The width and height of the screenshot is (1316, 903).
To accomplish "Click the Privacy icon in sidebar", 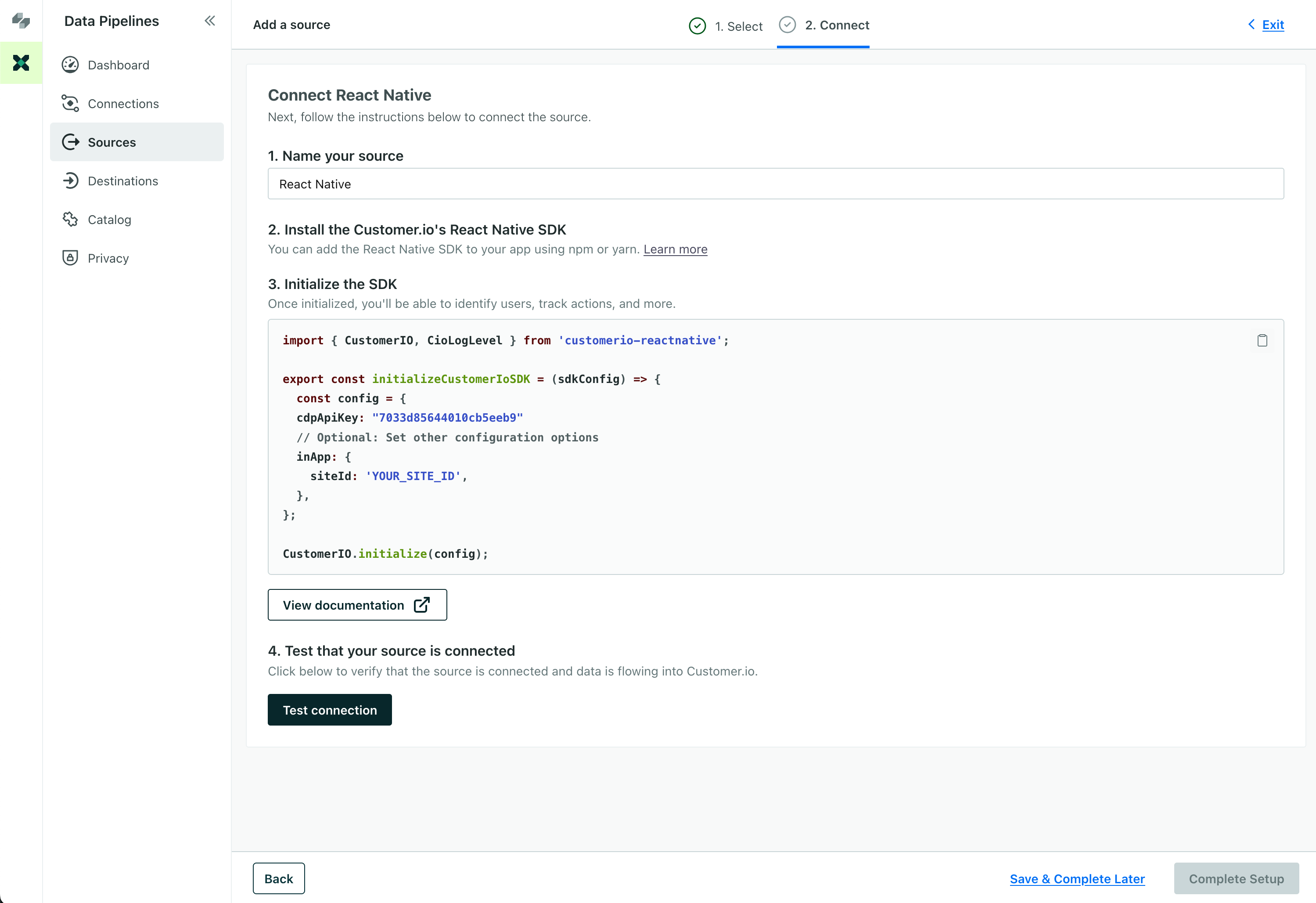I will click(69, 258).
